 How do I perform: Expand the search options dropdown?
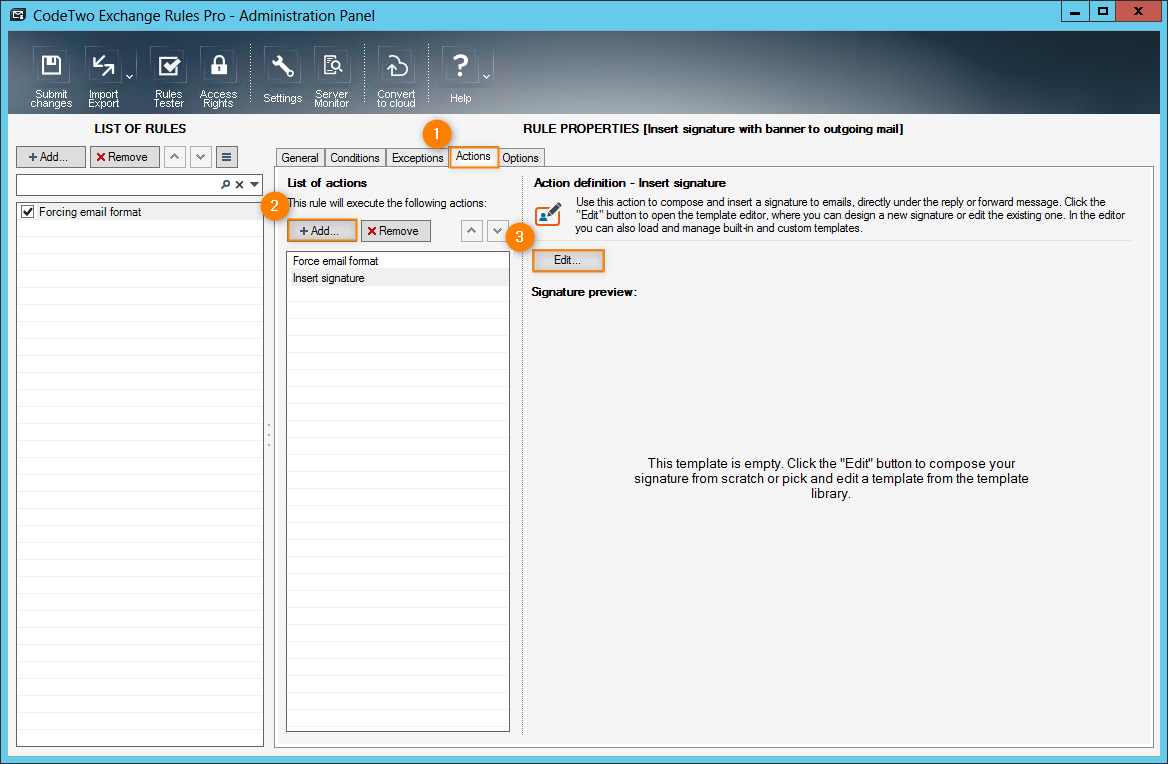(255, 185)
